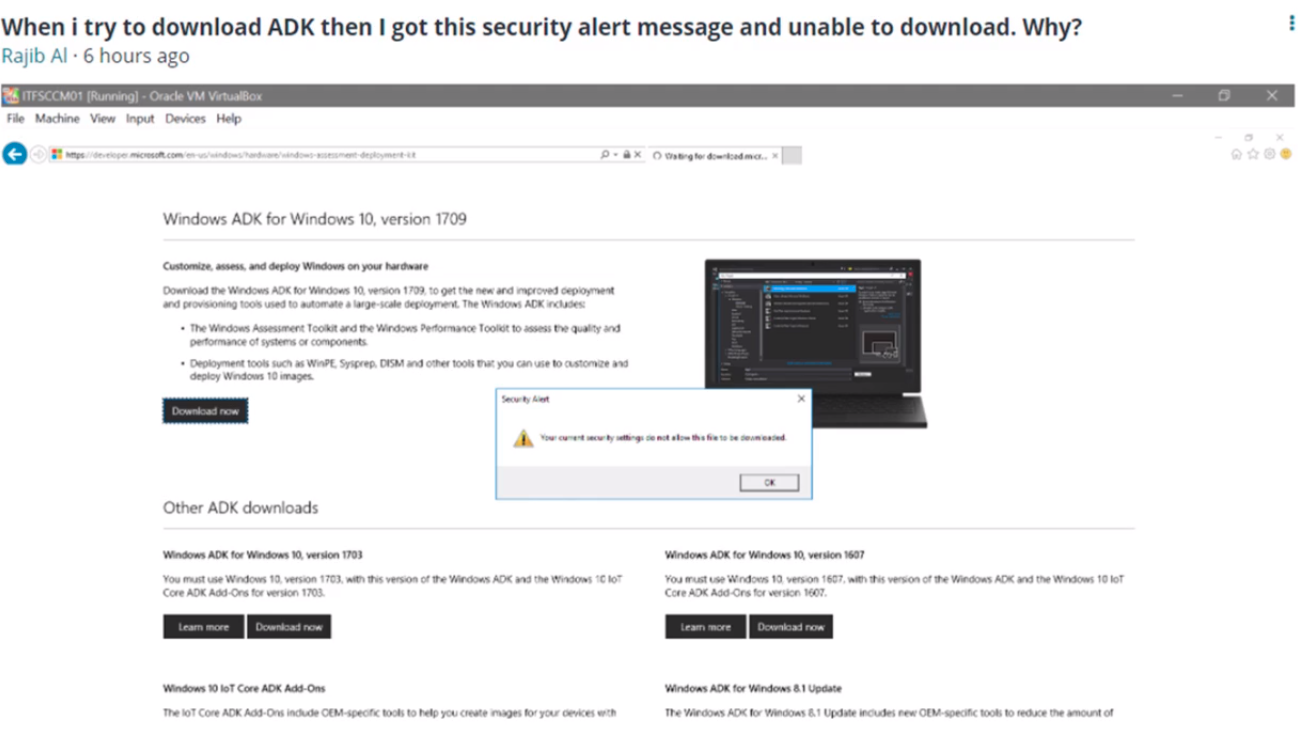Open the browser home icon
Viewport: 1298px width, 744px height.
pos(1237,154)
